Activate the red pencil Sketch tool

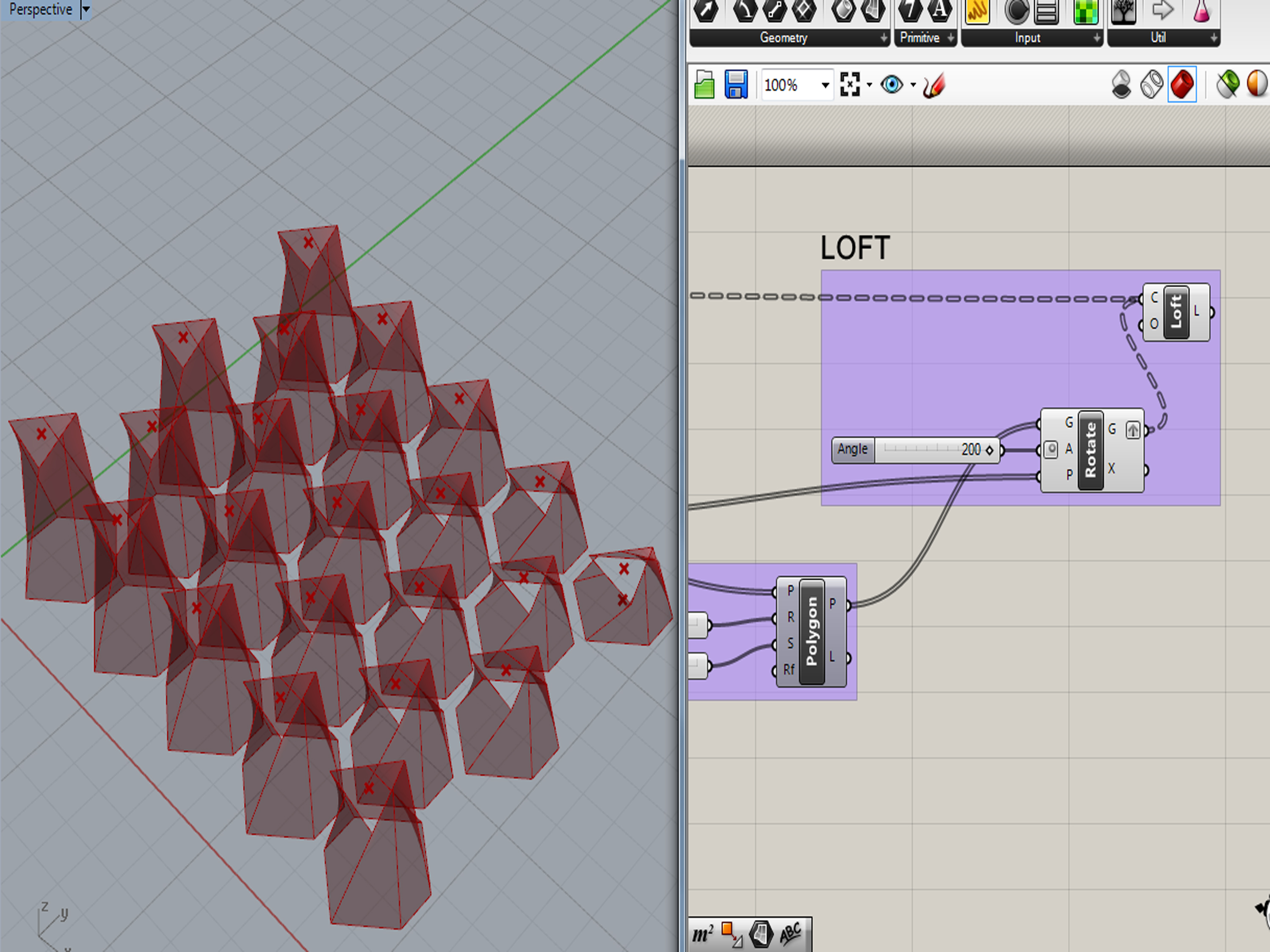point(933,85)
